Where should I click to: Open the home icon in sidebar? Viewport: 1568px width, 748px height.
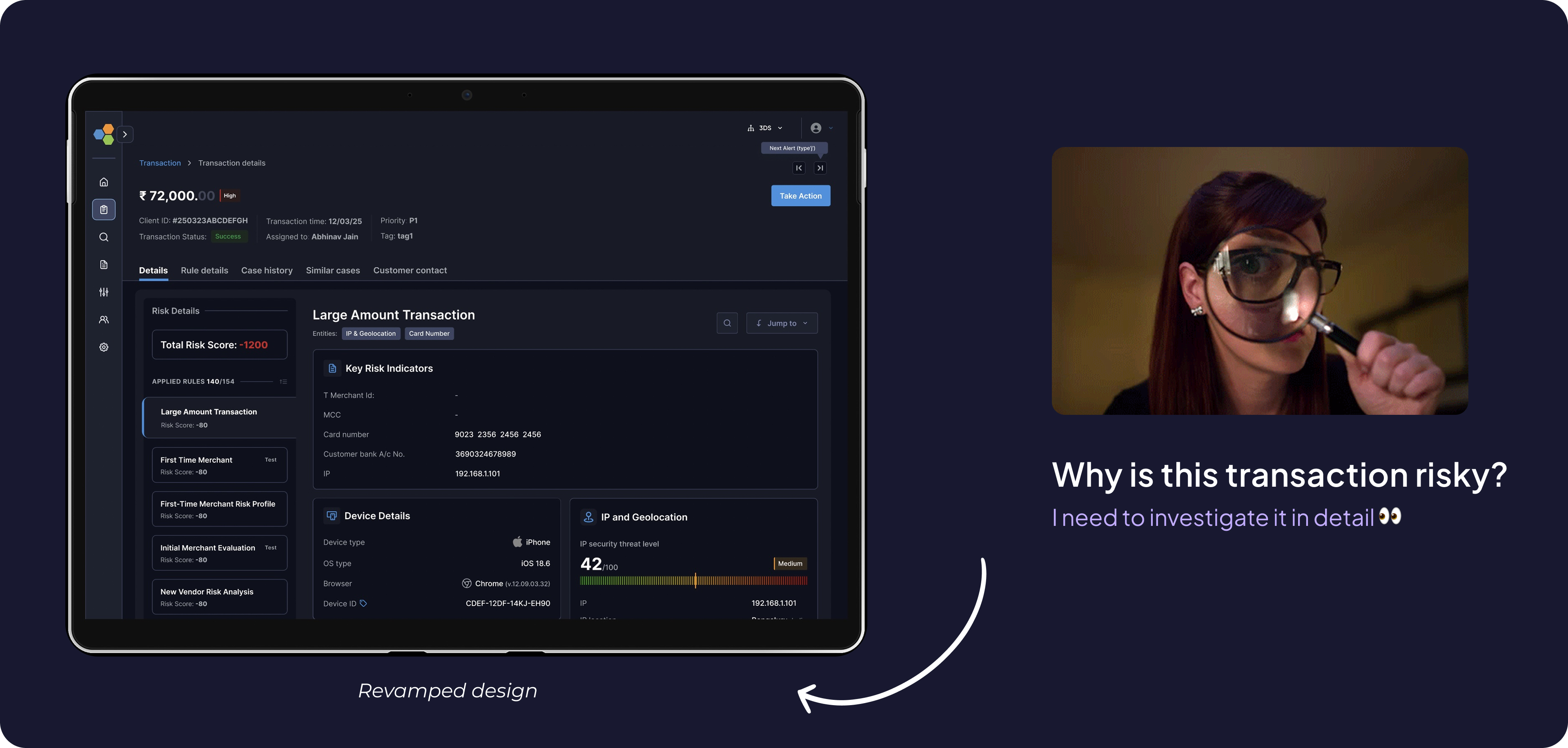pos(103,182)
